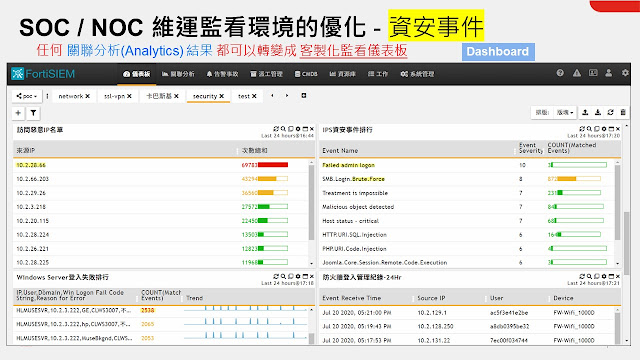Click the dashboard refresh icon beside export
Screen dimensions: 640x360
[x=611, y=112]
